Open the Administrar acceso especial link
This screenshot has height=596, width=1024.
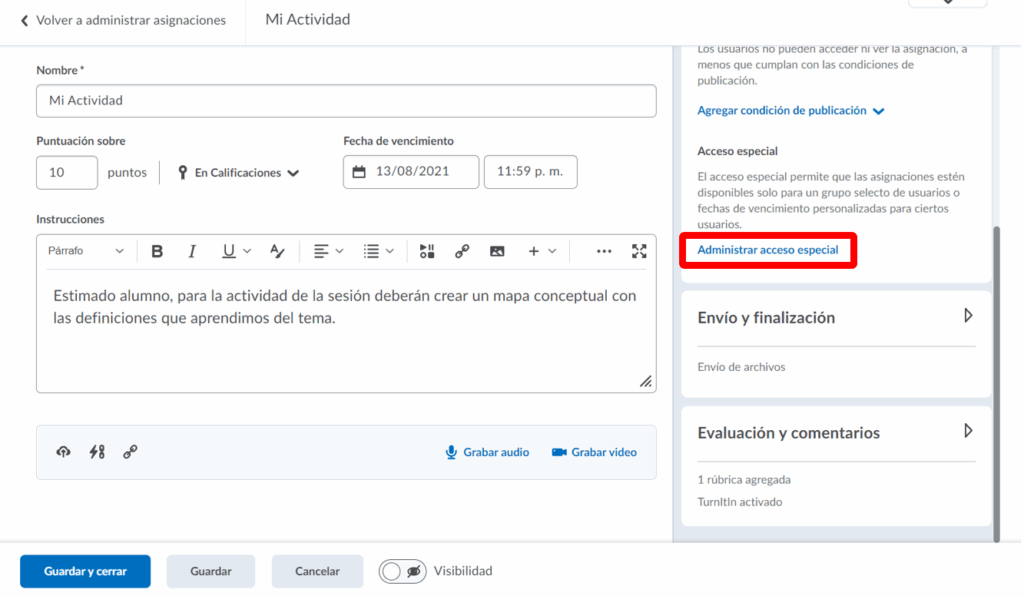click(x=767, y=249)
